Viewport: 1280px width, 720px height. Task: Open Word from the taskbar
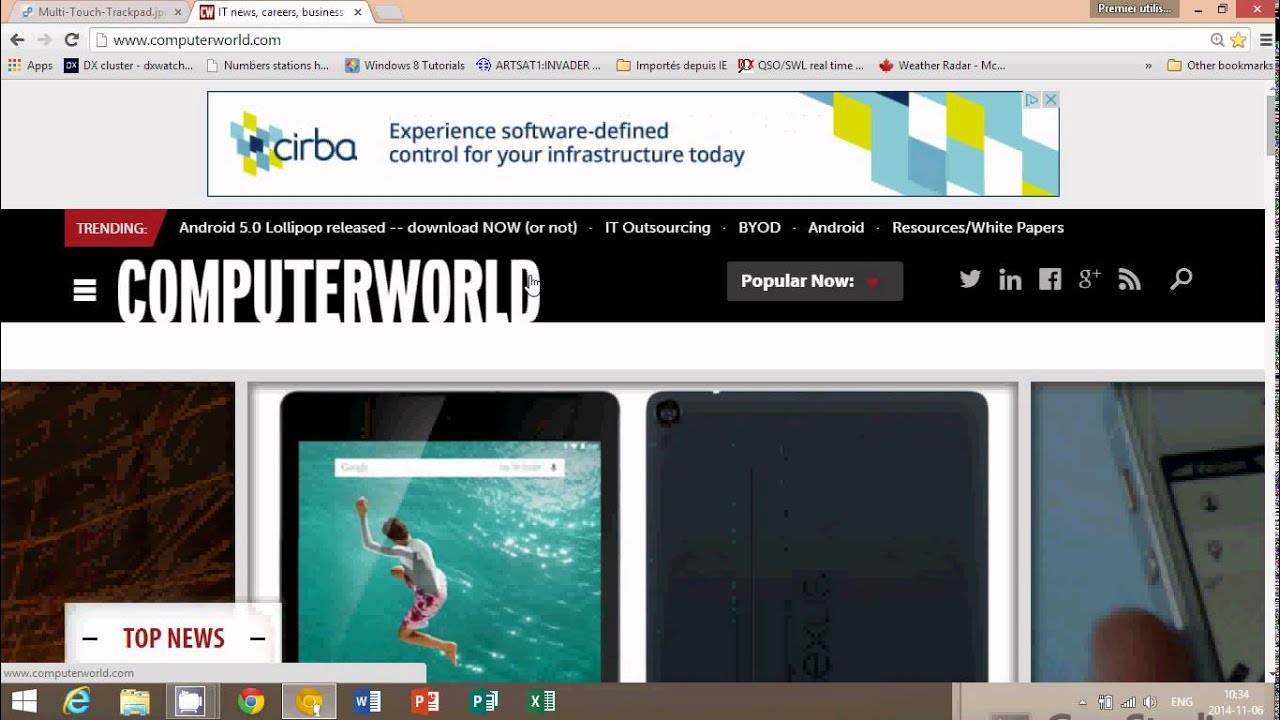(x=367, y=702)
